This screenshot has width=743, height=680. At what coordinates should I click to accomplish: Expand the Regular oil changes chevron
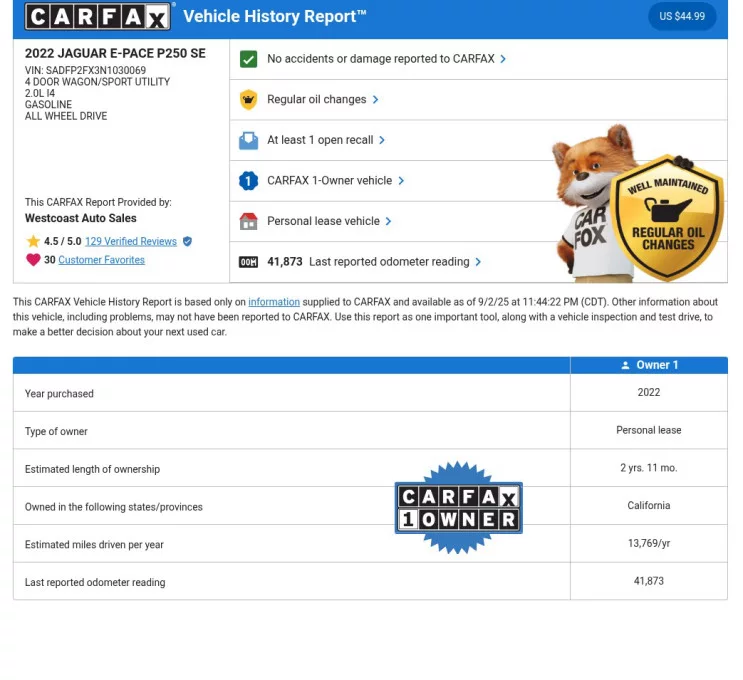[376, 100]
